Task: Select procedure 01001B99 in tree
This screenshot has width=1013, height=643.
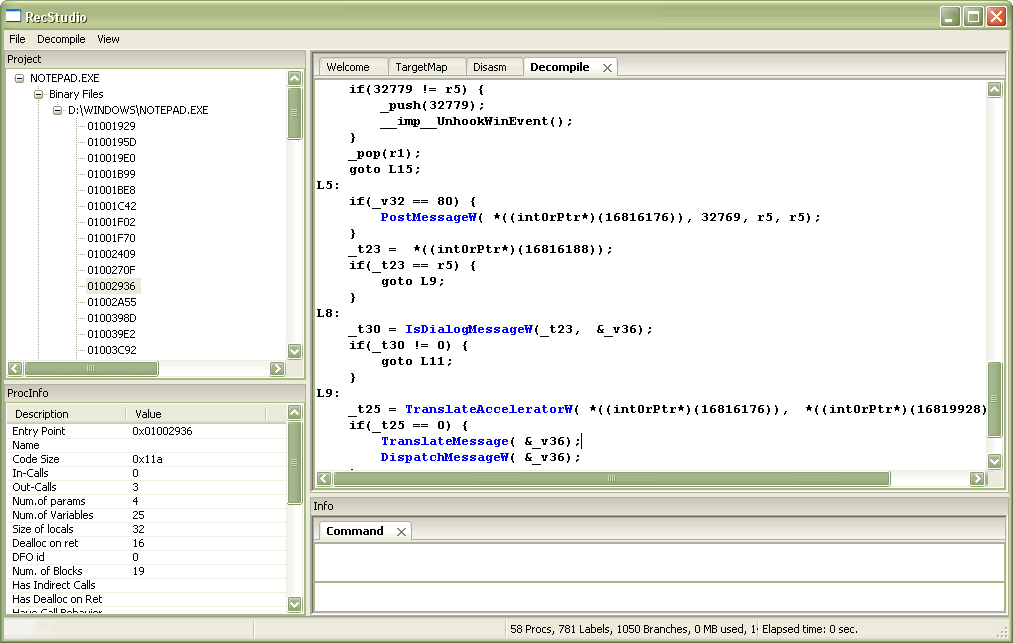Action: coord(111,174)
